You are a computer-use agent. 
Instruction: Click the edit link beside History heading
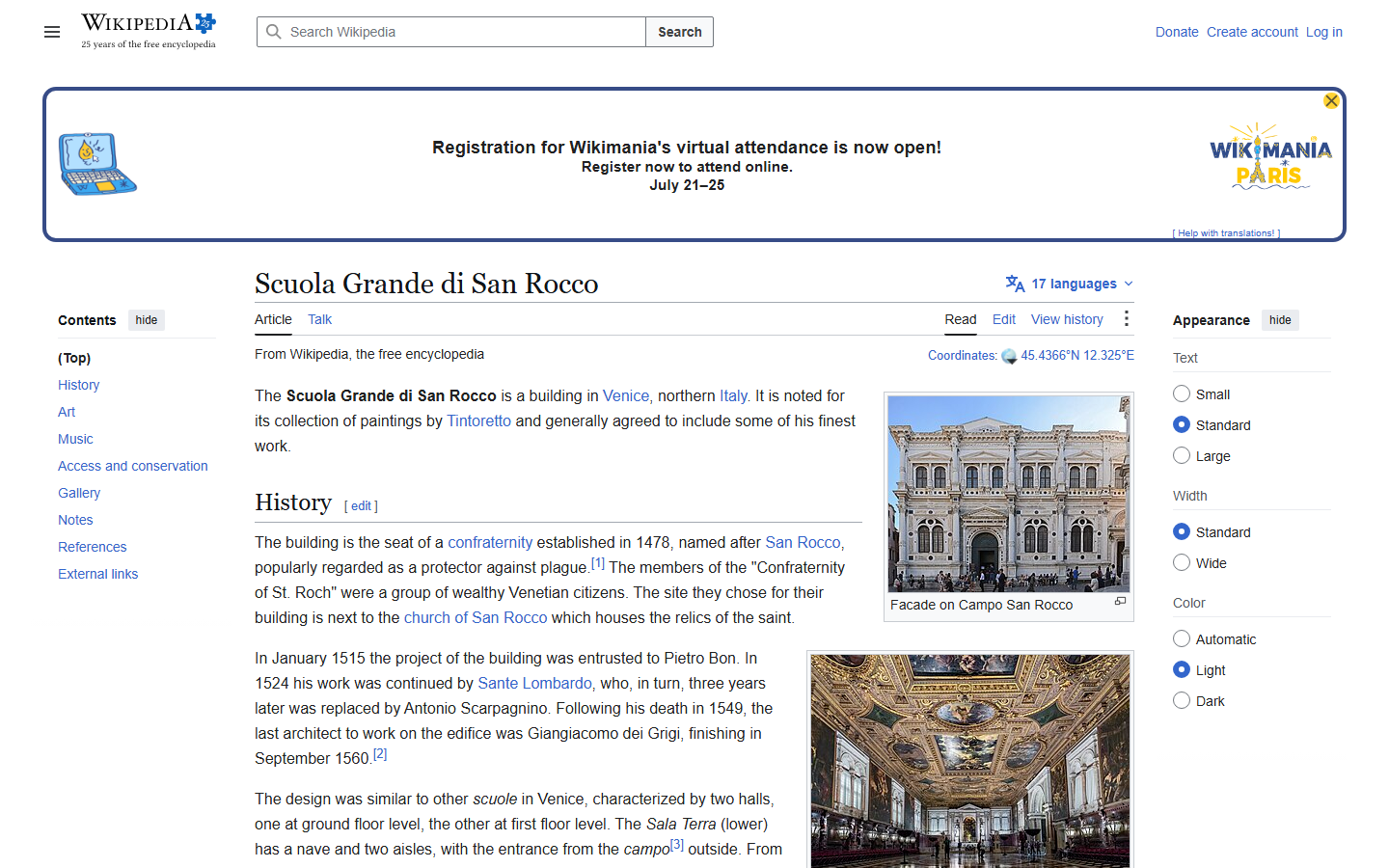pos(361,506)
